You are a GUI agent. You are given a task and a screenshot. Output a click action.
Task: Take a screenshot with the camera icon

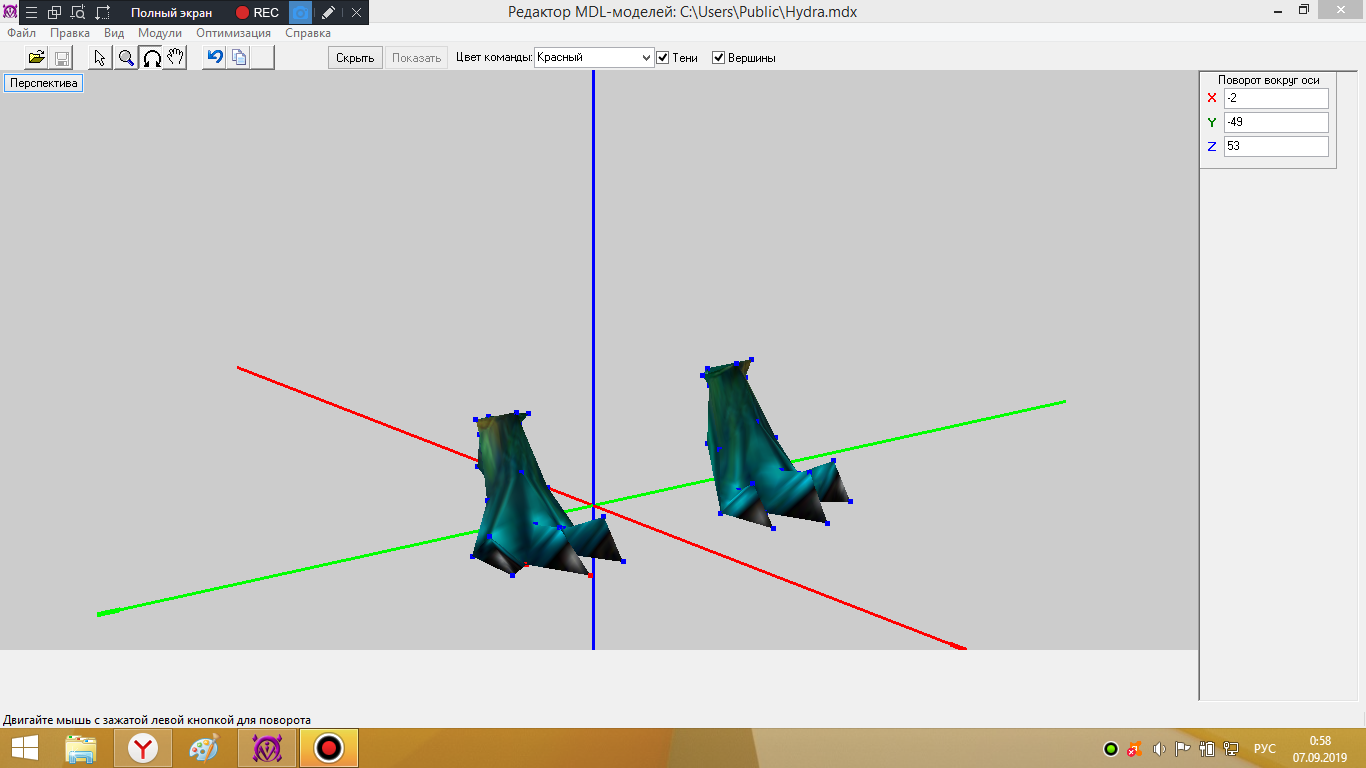pos(300,13)
